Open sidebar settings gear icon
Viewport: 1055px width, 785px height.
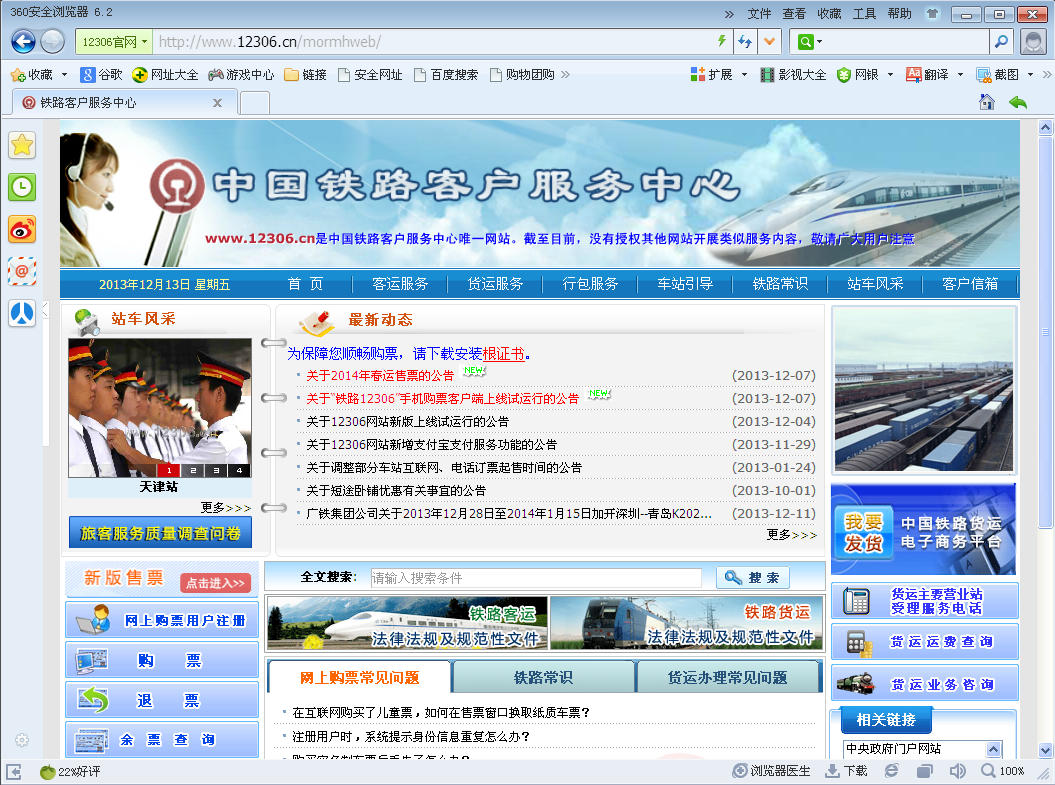tap(22, 740)
